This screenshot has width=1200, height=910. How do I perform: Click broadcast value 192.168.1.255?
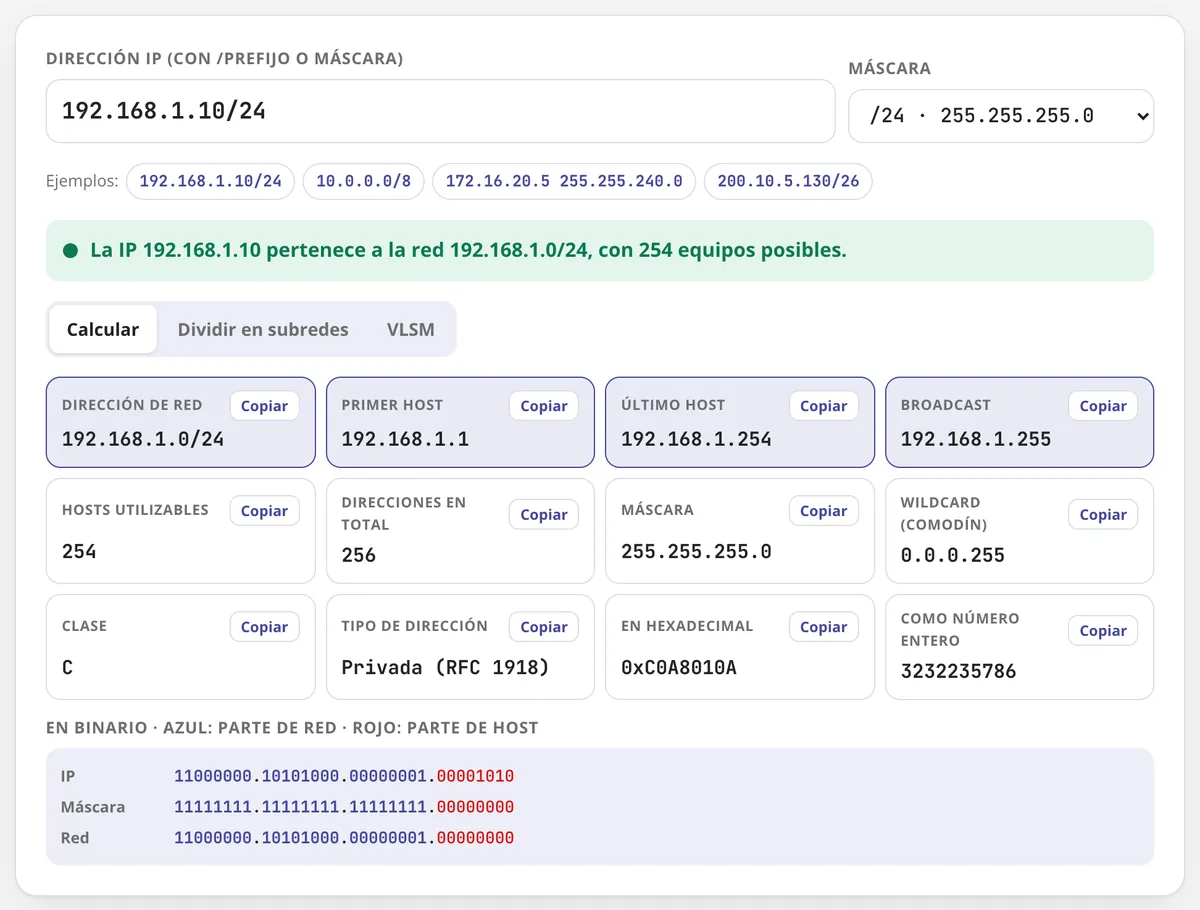976,439
